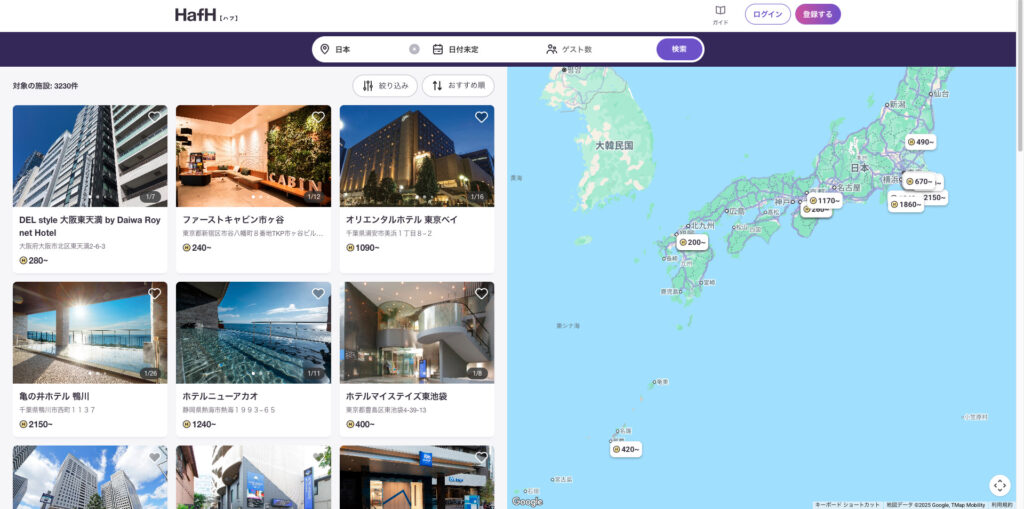
Task: Open the ガイド guide book icon
Action: [x=720, y=14]
